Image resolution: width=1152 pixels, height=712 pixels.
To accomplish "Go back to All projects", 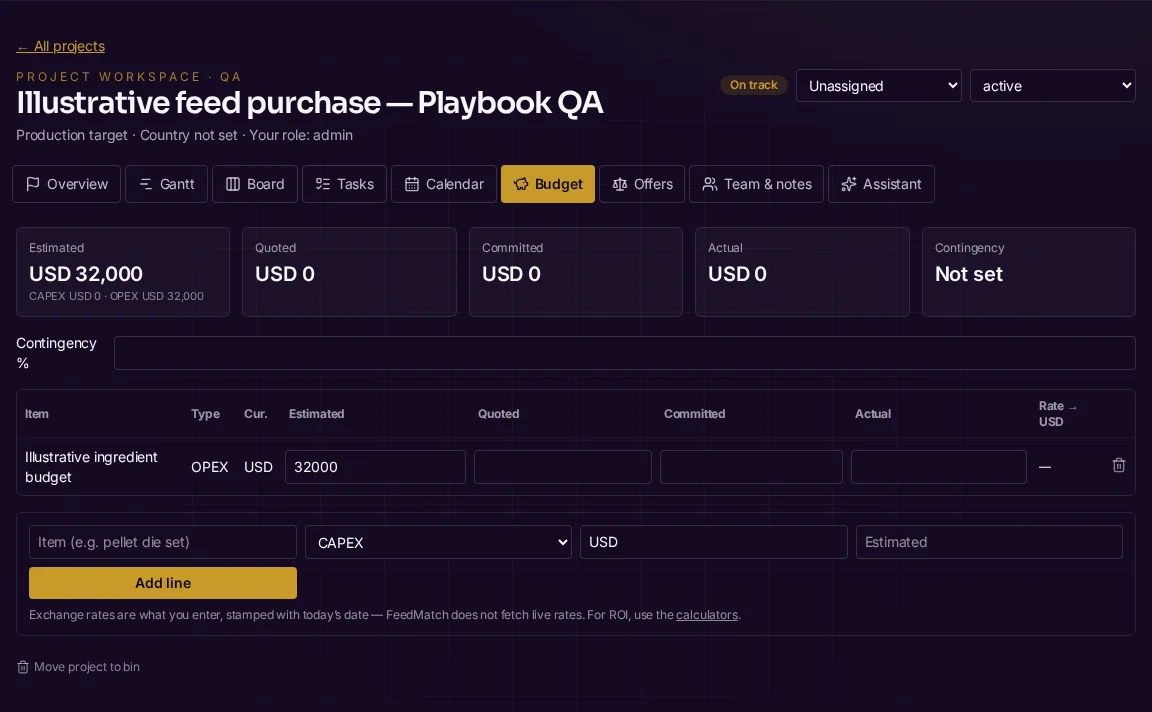I will tap(61, 46).
